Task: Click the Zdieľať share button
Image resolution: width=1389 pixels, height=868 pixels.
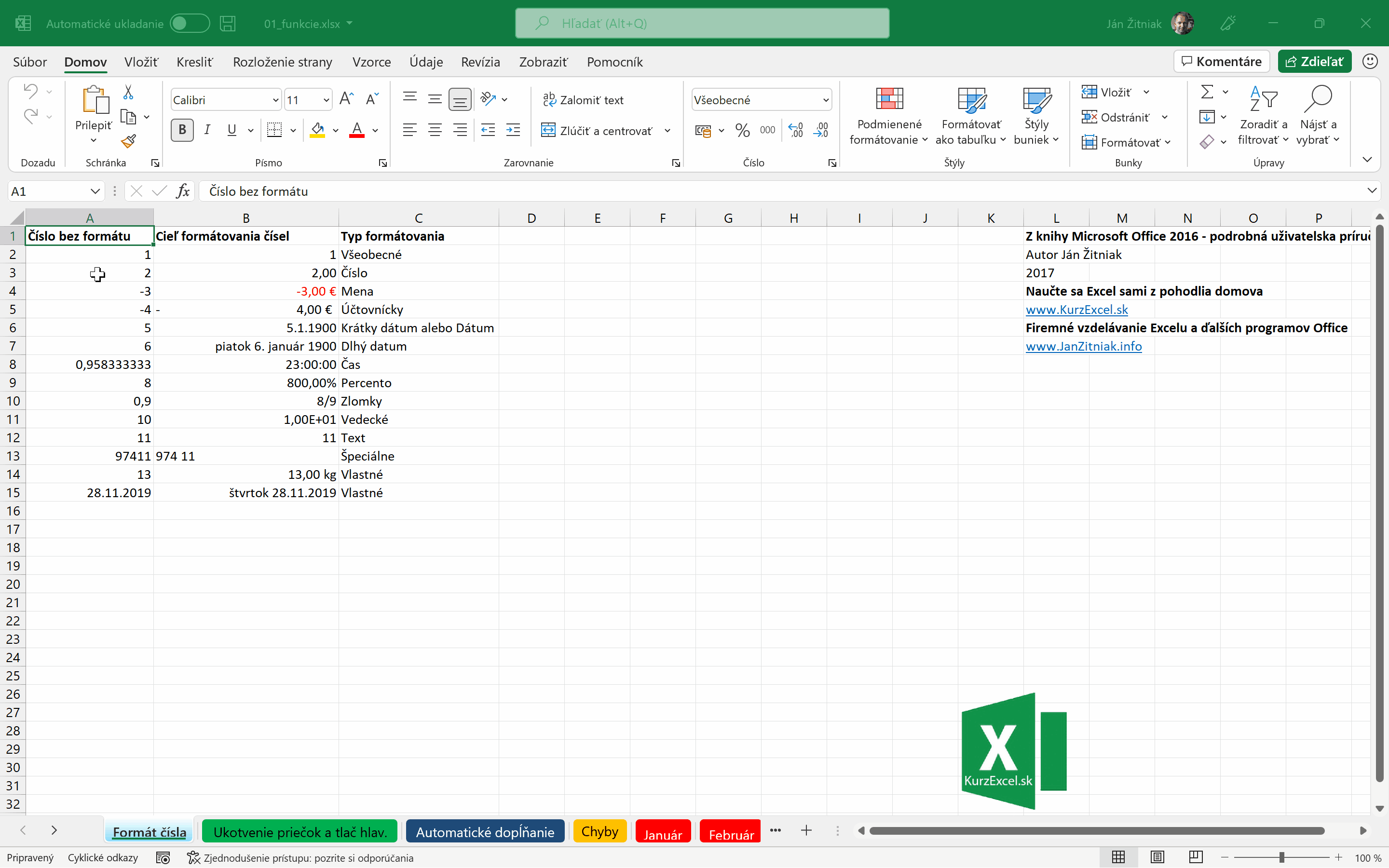Action: (x=1314, y=61)
